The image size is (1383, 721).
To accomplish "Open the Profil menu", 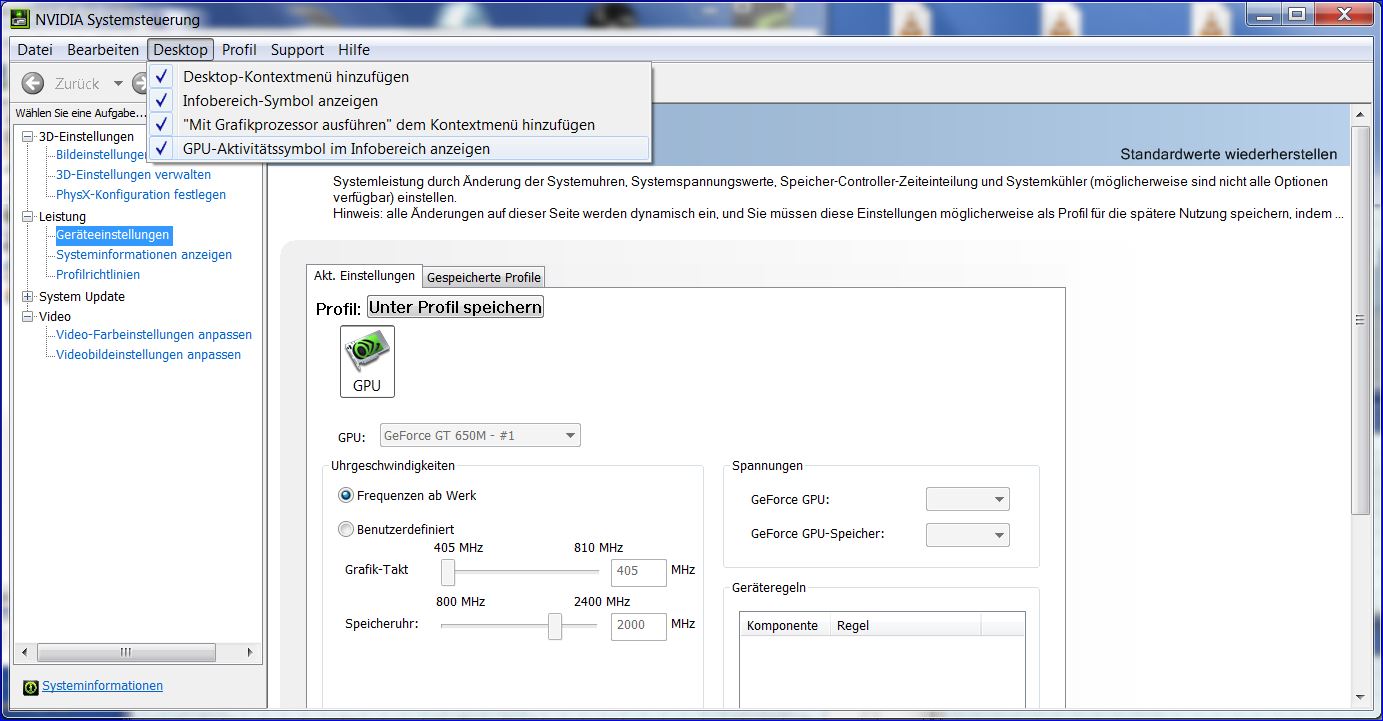I will click(239, 49).
